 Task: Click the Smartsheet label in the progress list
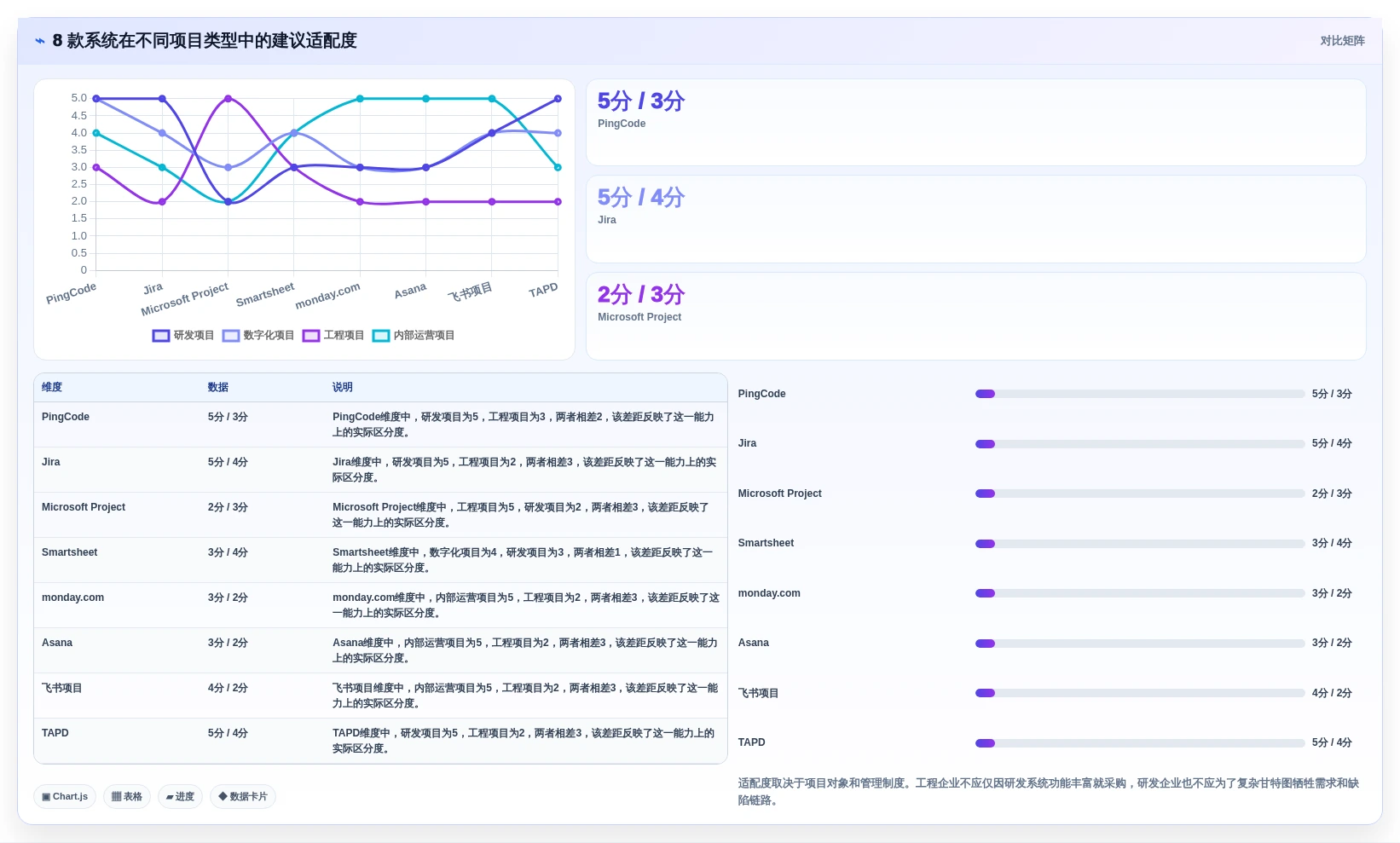pyautogui.click(x=767, y=543)
